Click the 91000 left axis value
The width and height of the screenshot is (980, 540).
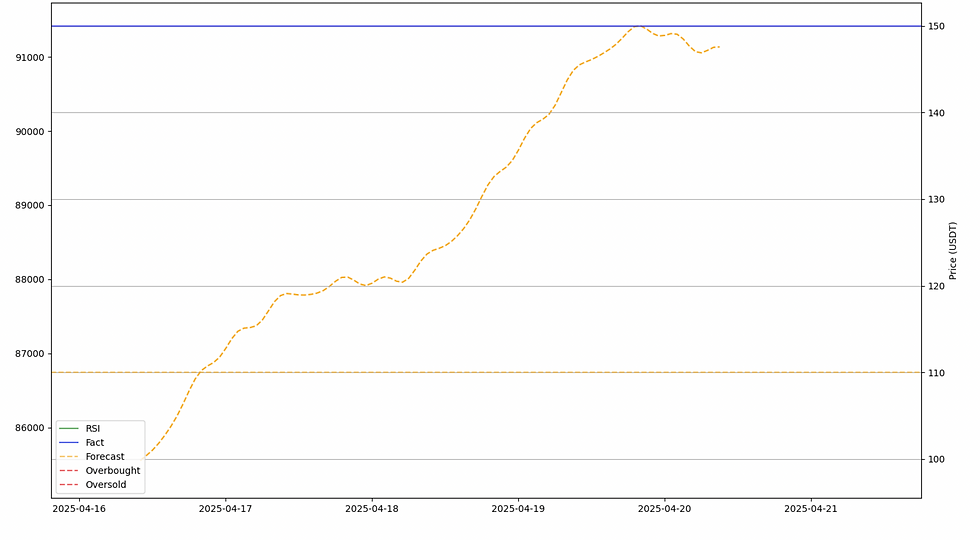point(30,58)
